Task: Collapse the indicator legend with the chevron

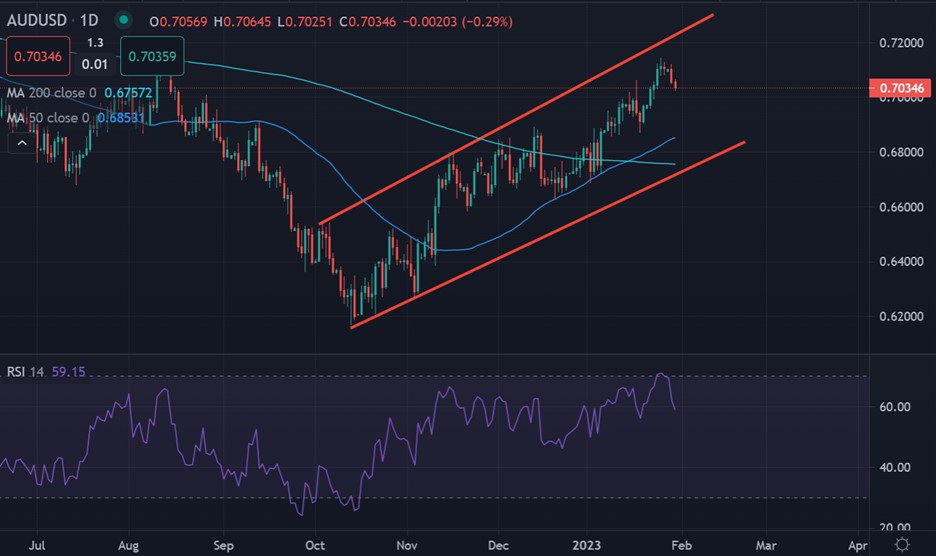Action: tap(22, 143)
